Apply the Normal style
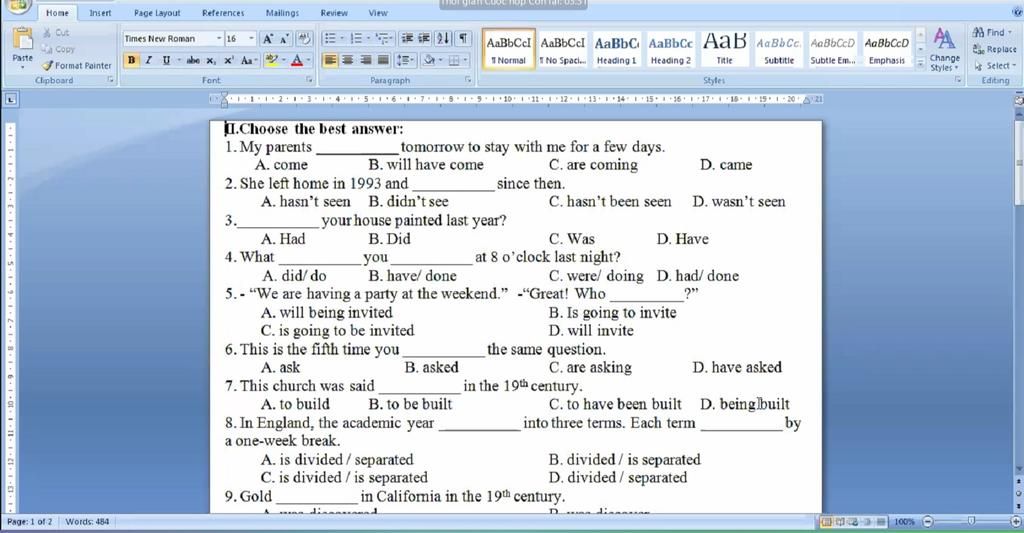The image size is (1024, 533). pyautogui.click(x=509, y=49)
